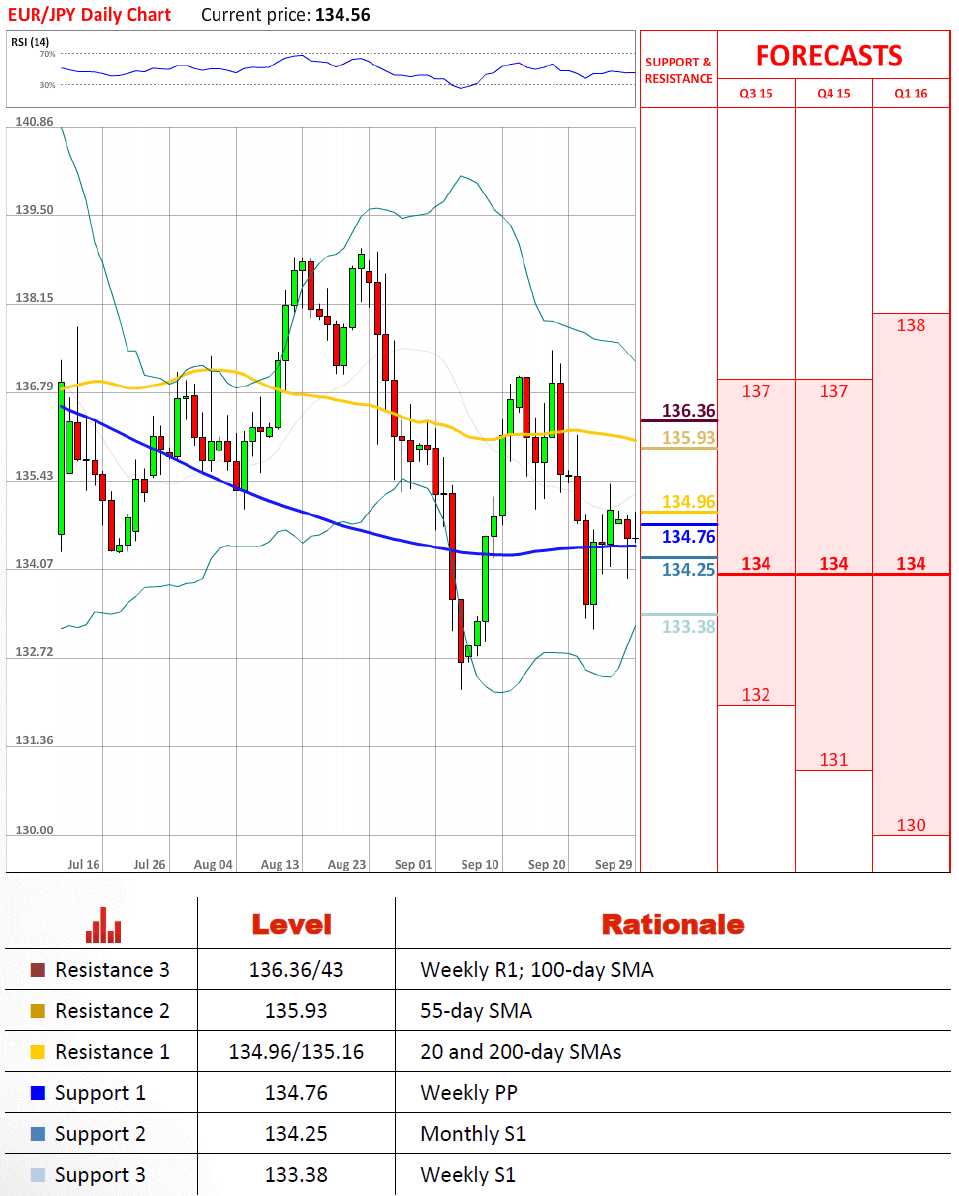The width and height of the screenshot is (959, 1196).
Task: Click the 130.00 price axis label
Action: [x=34, y=830]
